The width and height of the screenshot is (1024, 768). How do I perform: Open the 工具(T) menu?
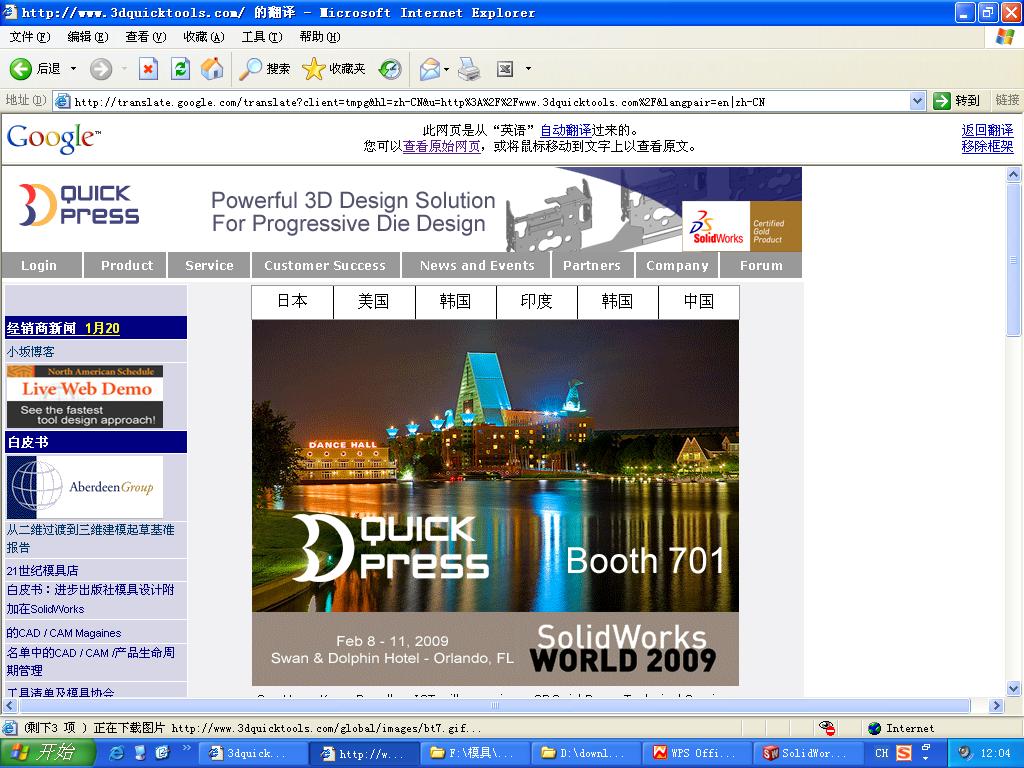click(262, 37)
